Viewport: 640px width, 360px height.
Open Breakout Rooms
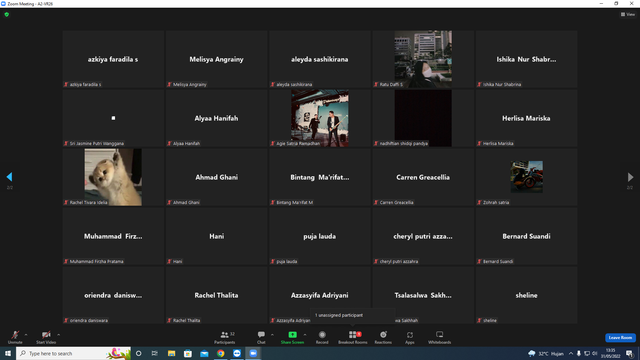tap(353, 337)
